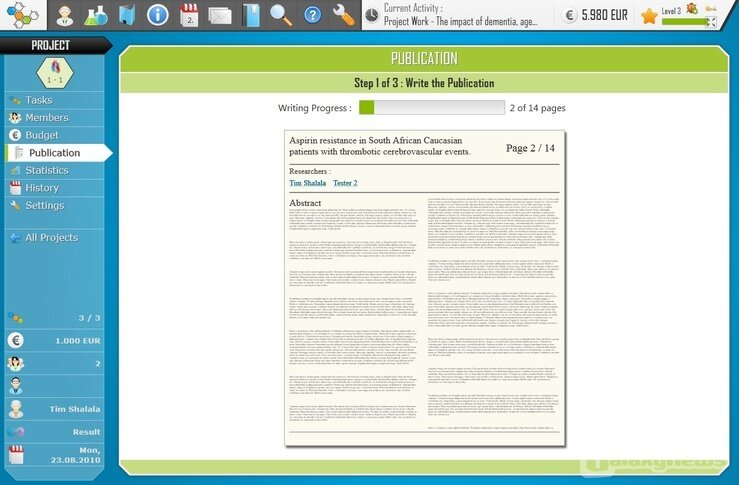Click the Tester 2 researcher link
Viewport: 739px width, 485px height.
[x=345, y=183]
